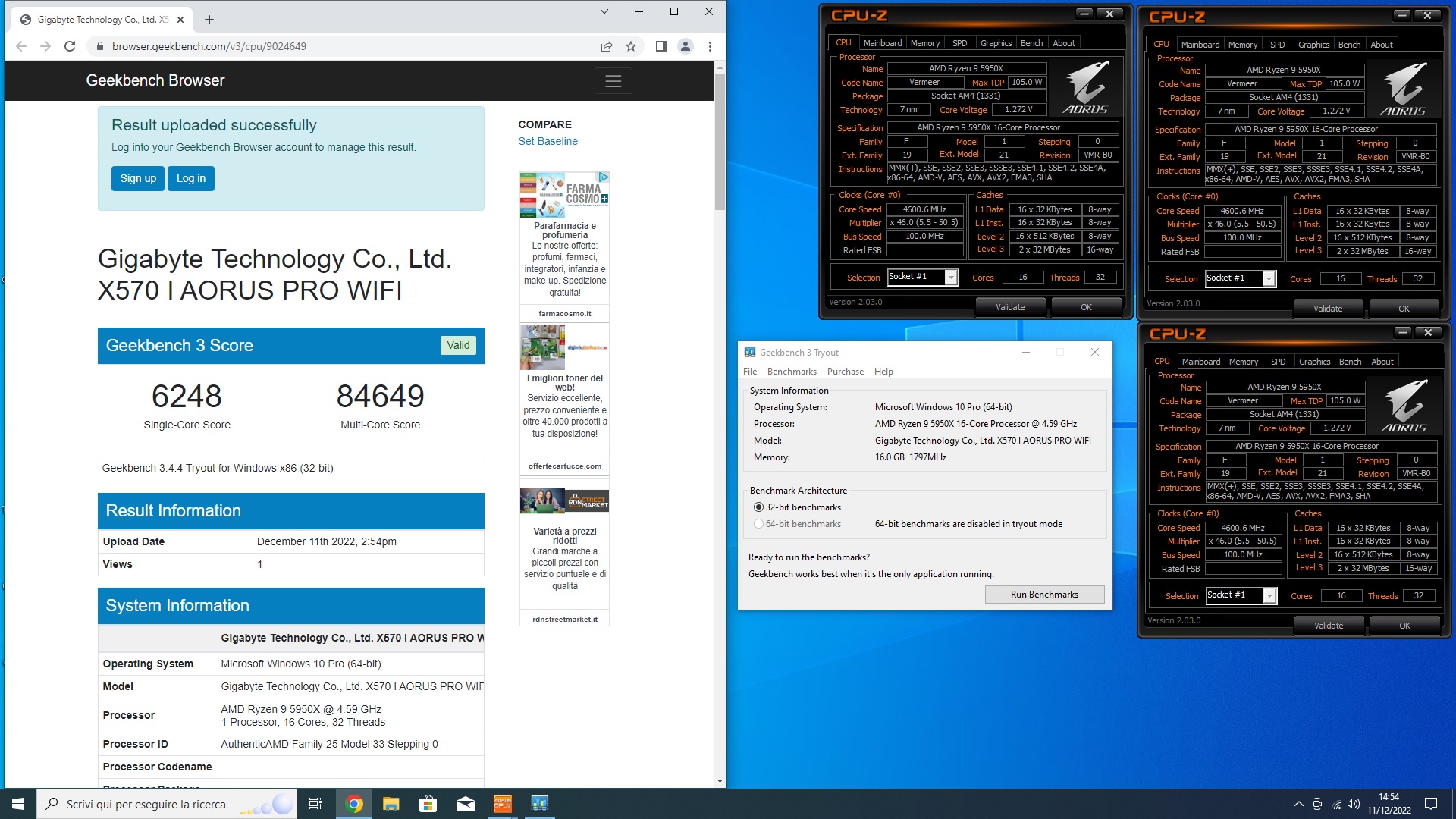Click Run Benchmarks button
Viewport: 1456px width, 819px height.
1044,595
